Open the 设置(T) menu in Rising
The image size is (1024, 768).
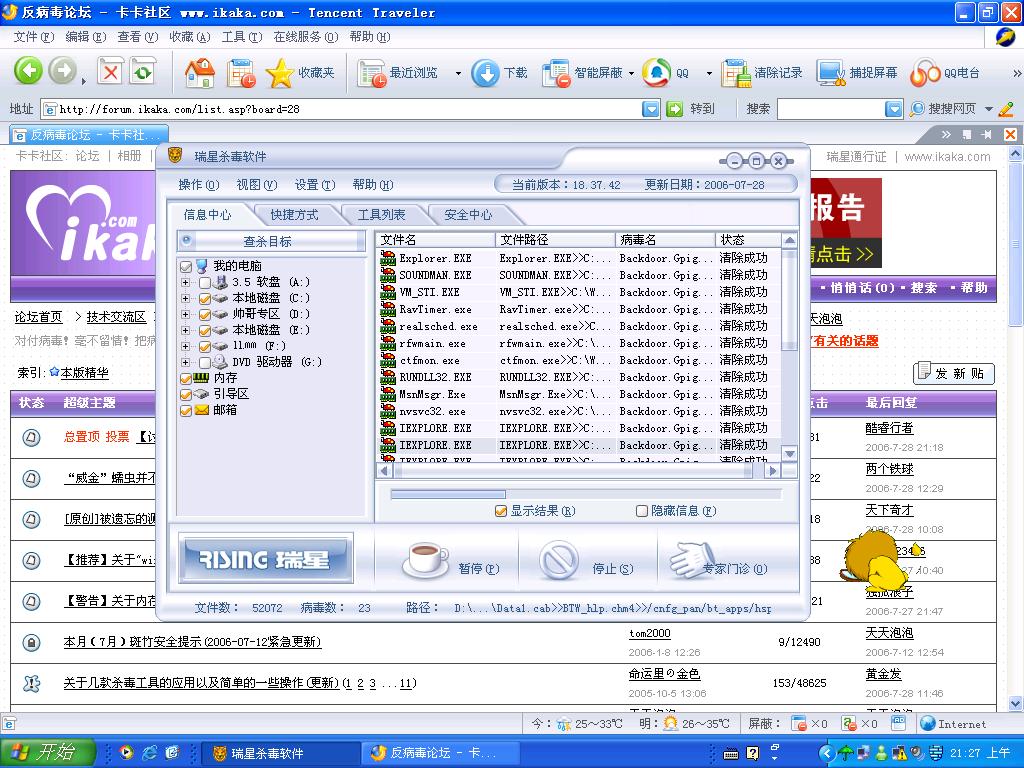(x=315, y=185)
